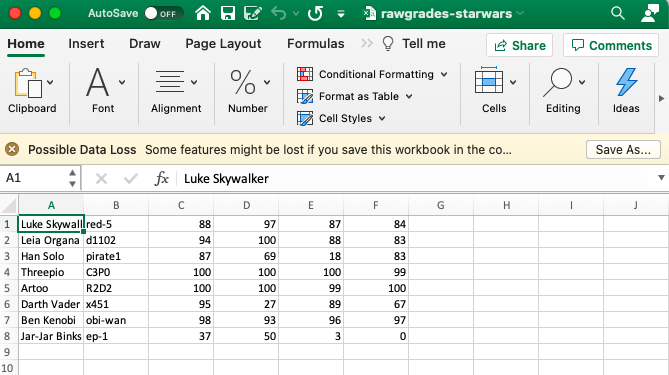
Task: Click the formula bar Cancel X icon
Action: coord(101,178)
